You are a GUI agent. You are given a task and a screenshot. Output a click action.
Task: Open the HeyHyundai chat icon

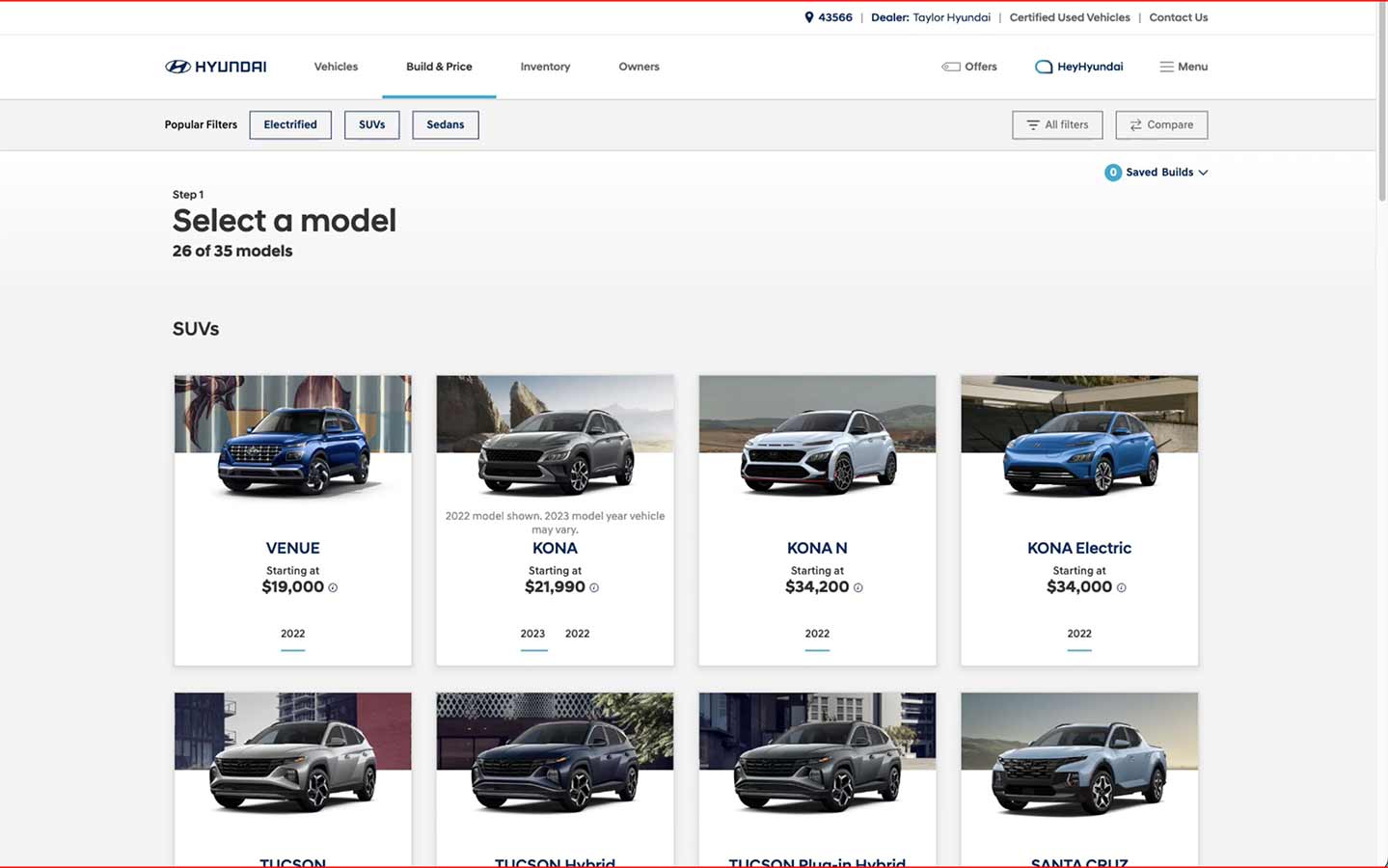[x=1043, y=67]
